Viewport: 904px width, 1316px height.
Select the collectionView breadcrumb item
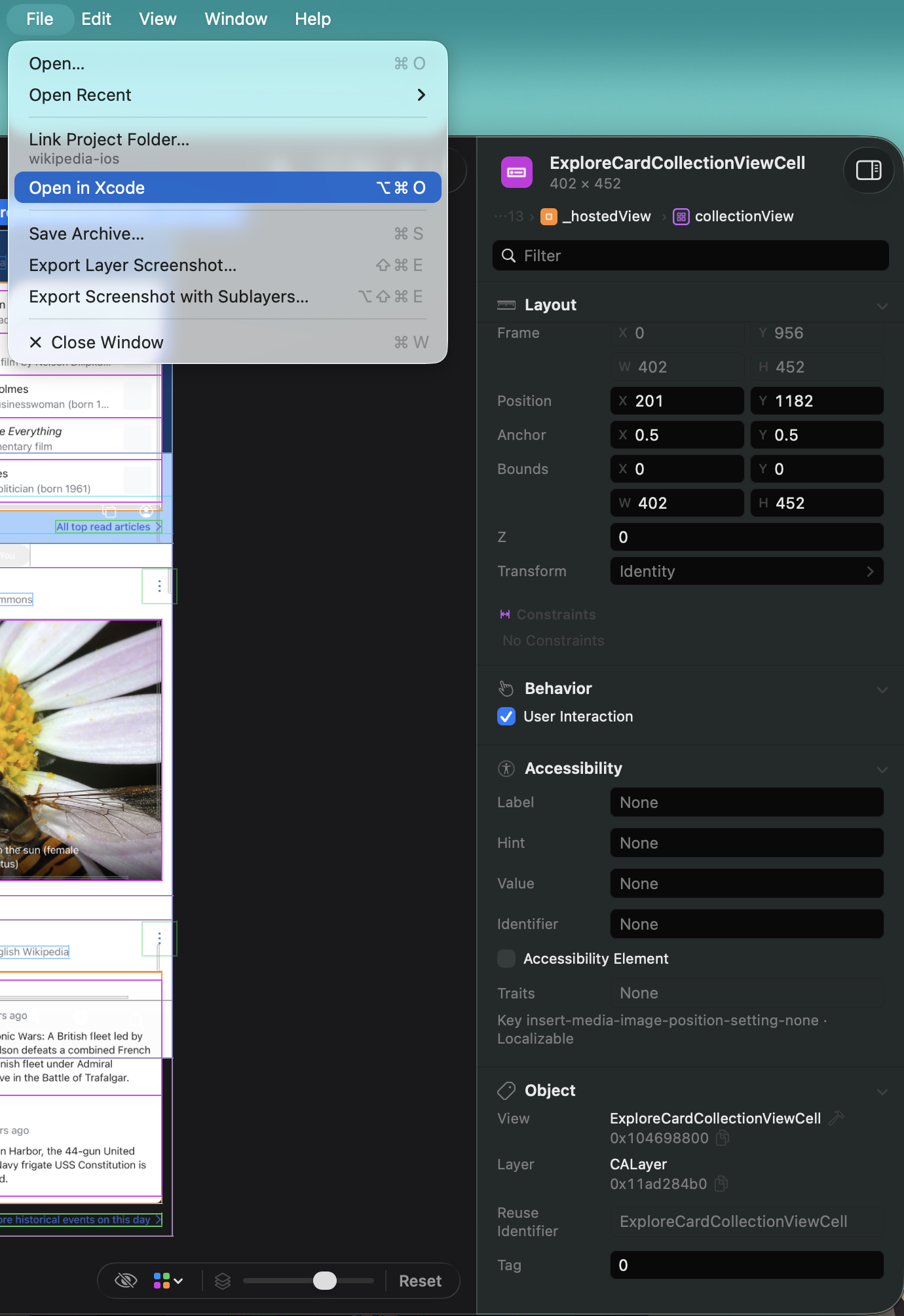[734, 216]
